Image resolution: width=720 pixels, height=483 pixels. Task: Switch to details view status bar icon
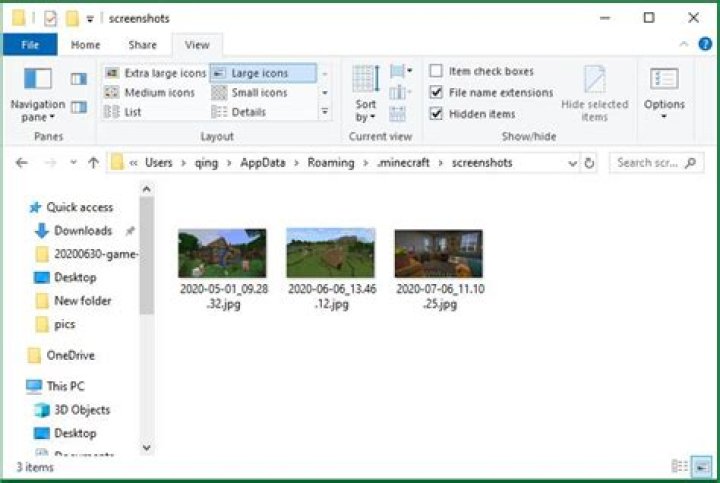pos(679,466)
